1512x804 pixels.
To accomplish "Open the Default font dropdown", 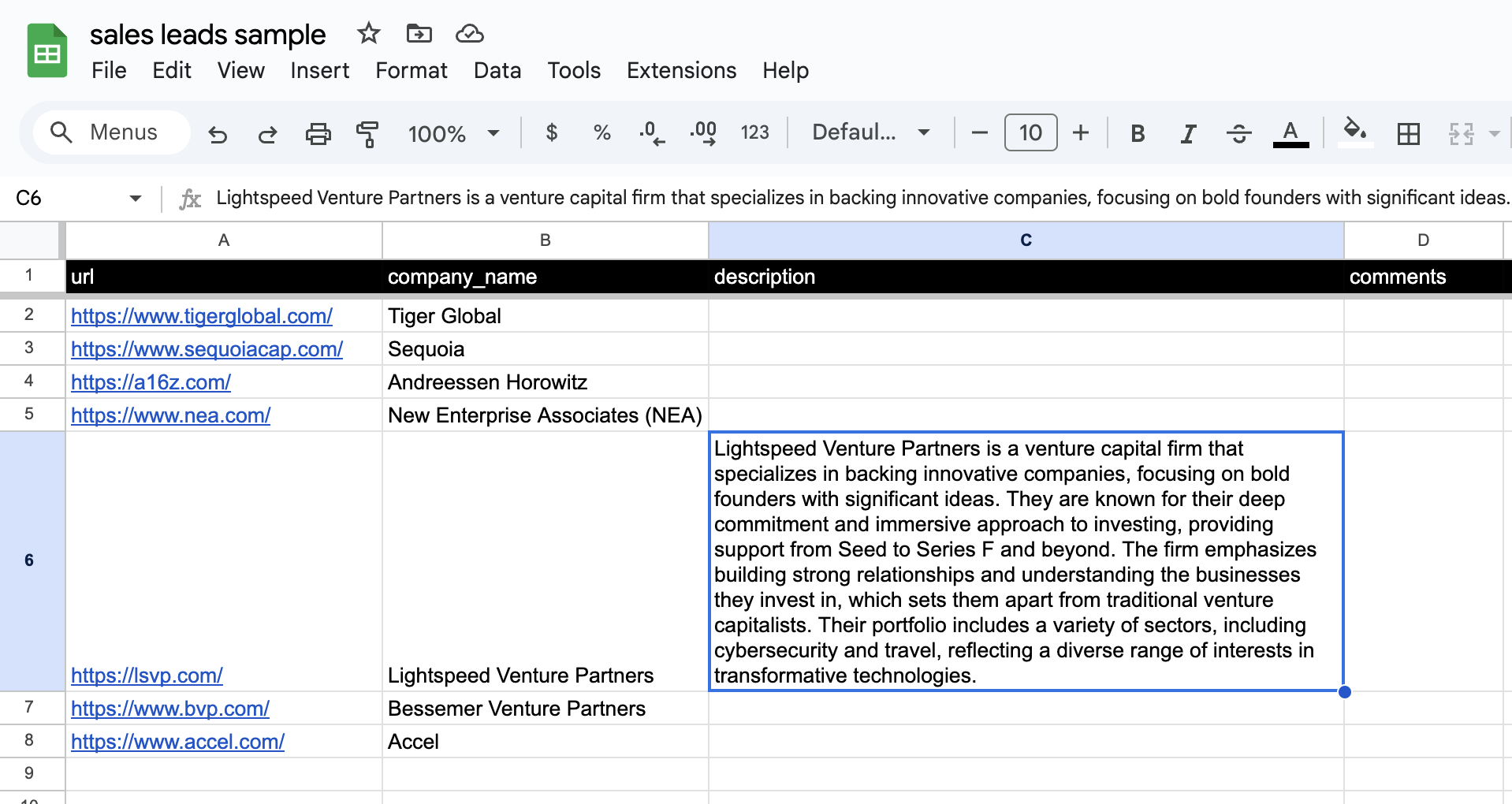I will (870, 132).
